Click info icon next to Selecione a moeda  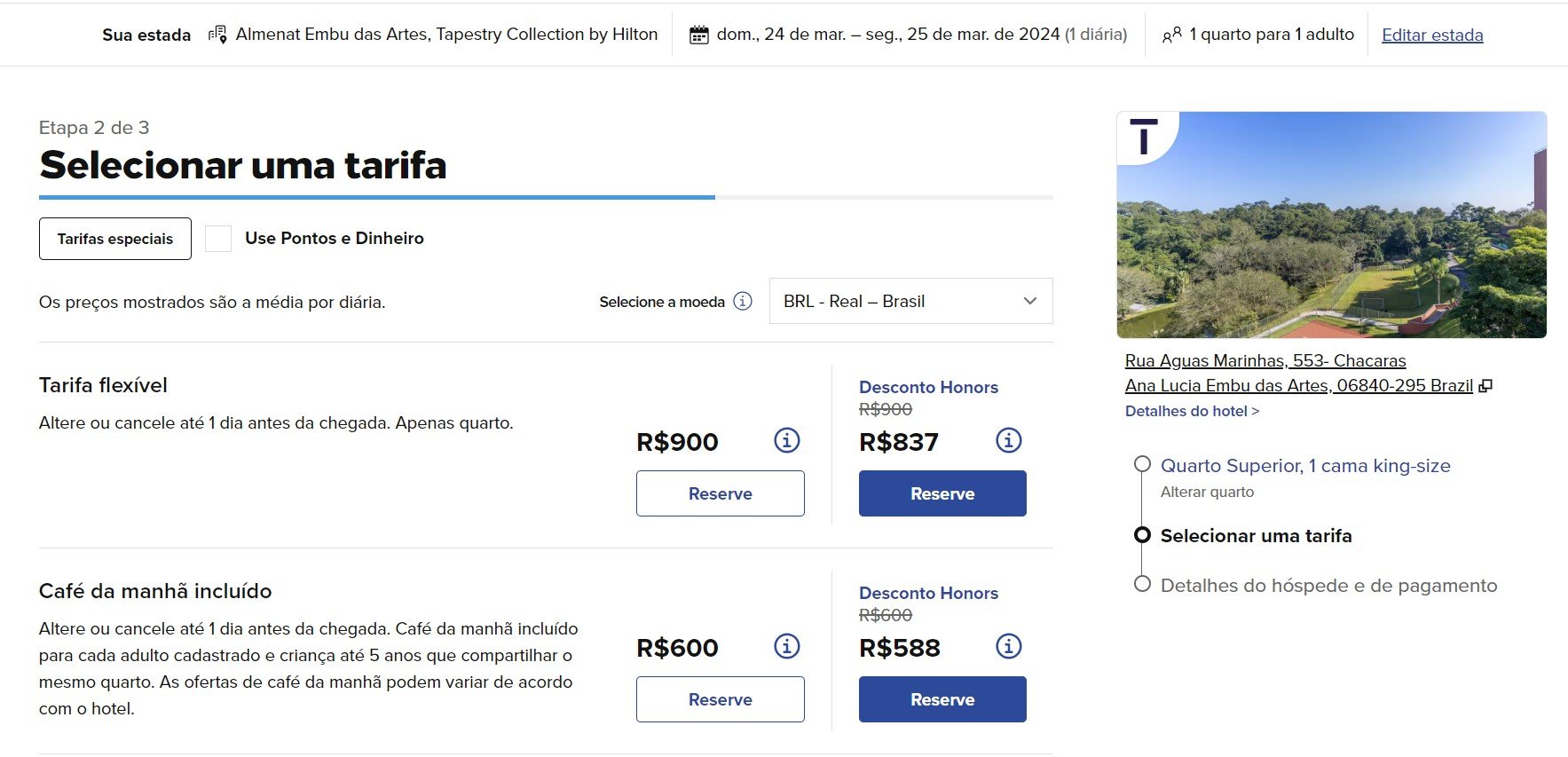coord(743,302)
